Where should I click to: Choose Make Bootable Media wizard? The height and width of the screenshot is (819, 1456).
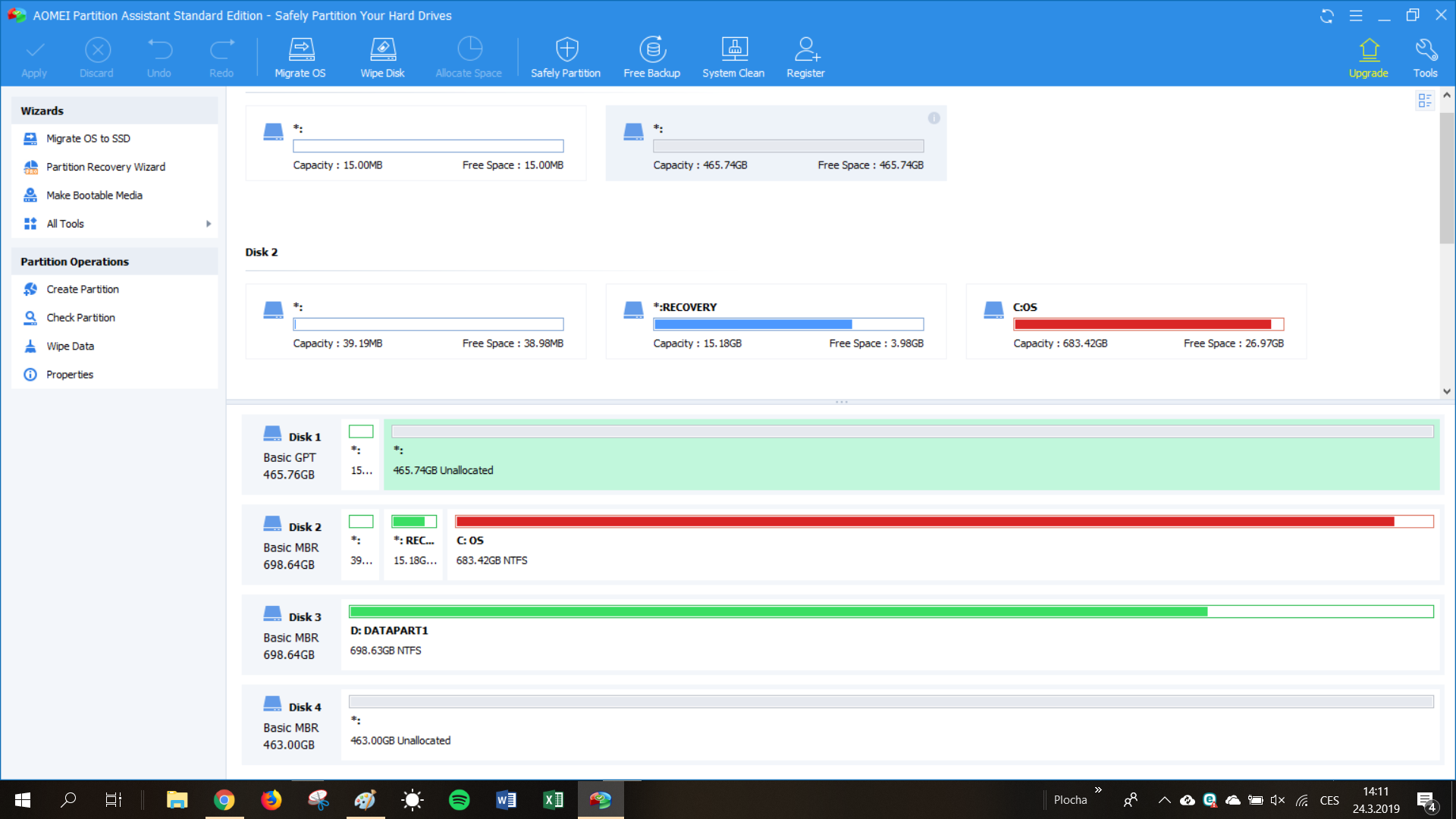pyautogui.click(x=94, y=195)
